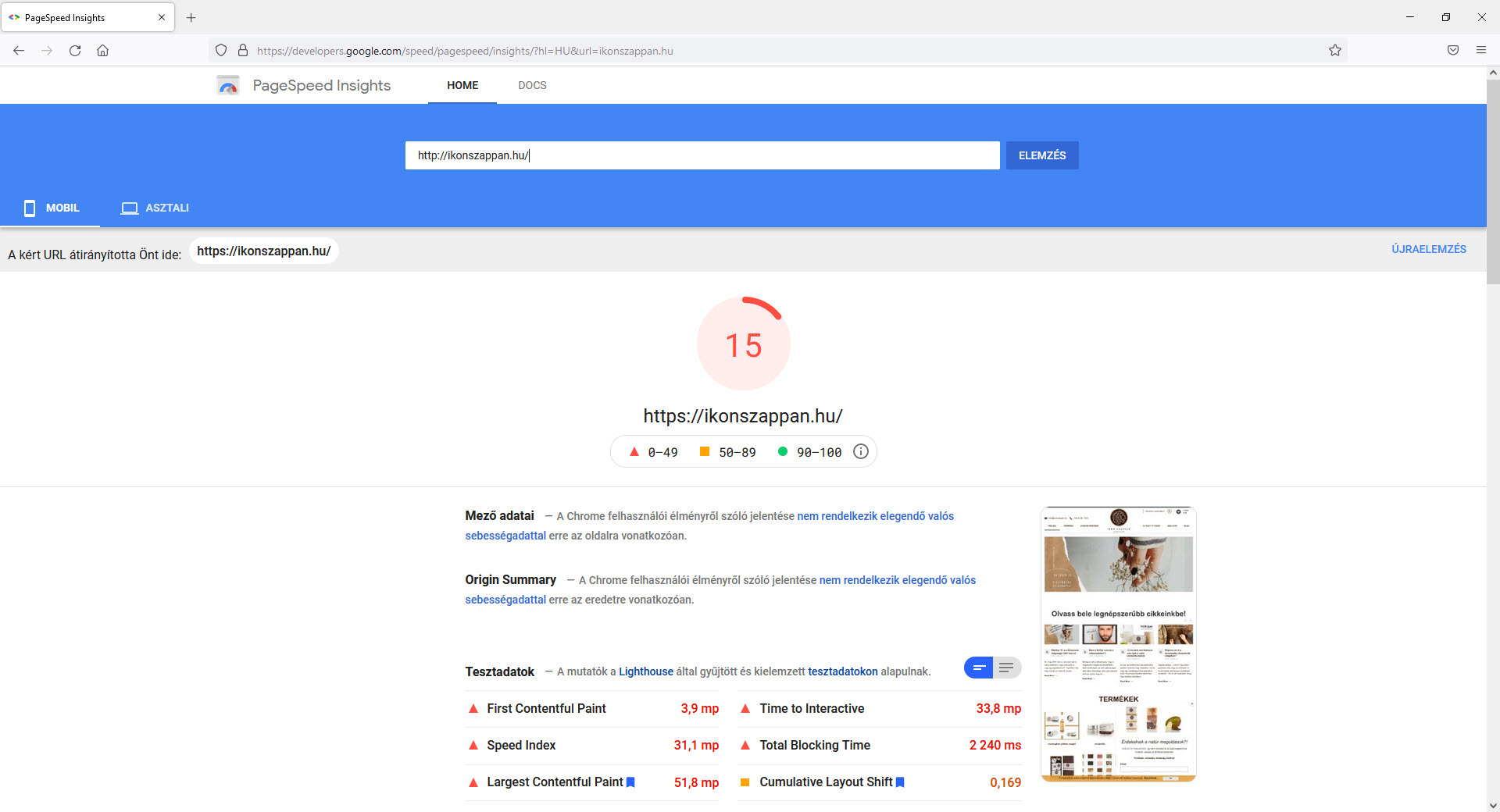Image resolution: width=1500 pixels, height=812 pixels.
Task: Reload the page in the browser
Action: (x=75, y=51)
